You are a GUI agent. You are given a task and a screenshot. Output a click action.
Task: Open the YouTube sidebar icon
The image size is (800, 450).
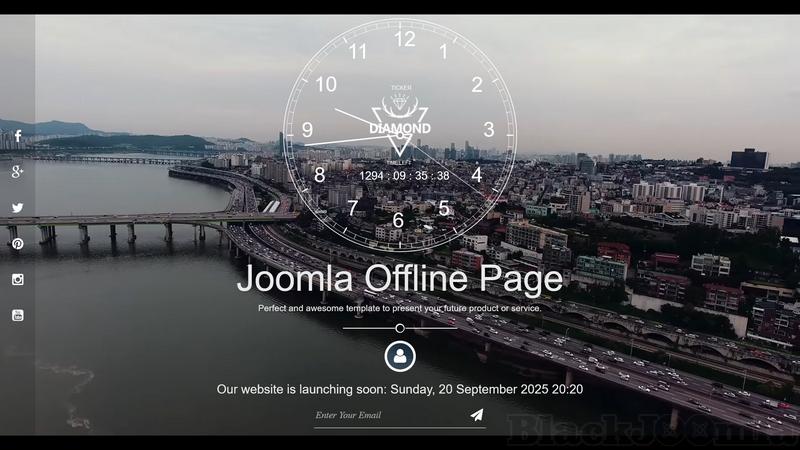click(18, 315)
